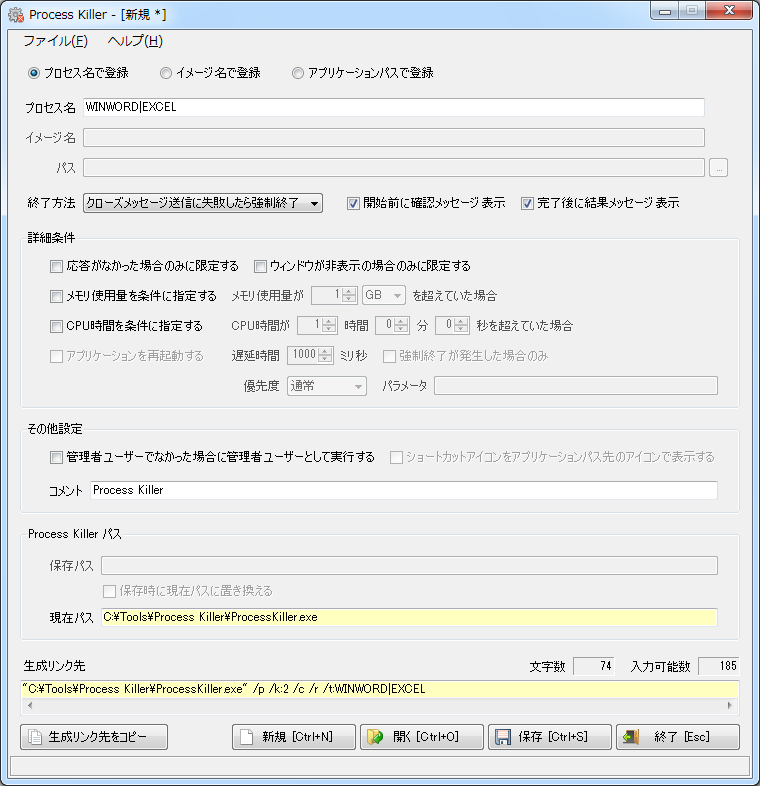This screenshot has width=760, height=786.
Task: Click the 開く open folder icon button
Action: pos(376,737)
